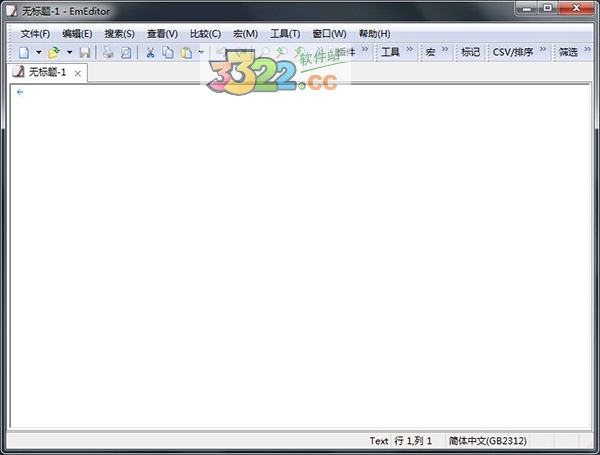Open the 编辑(E) menu
The width and height of the screenshot is (600, 455).
coord(77,34)
